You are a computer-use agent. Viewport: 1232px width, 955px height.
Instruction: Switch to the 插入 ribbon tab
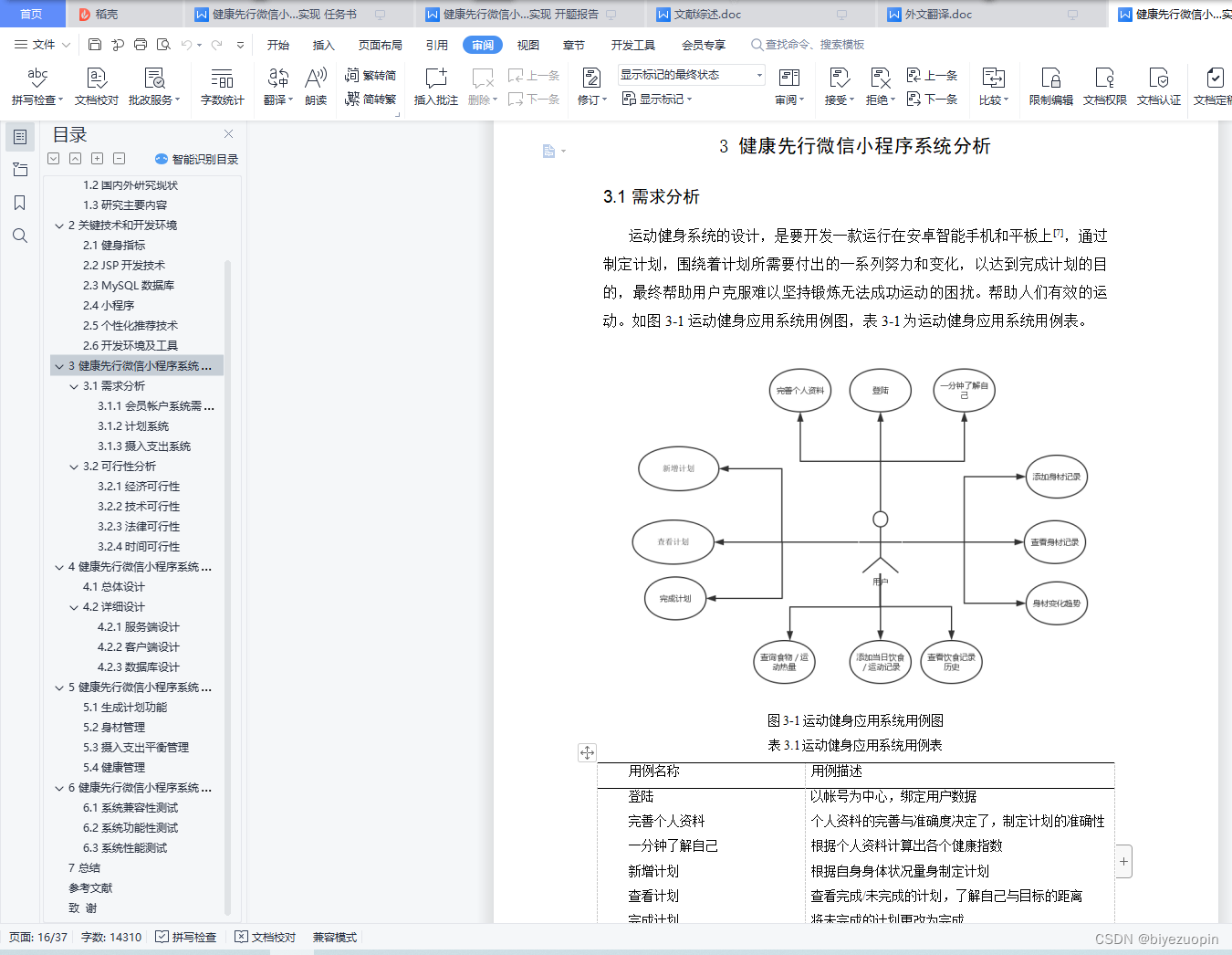click(324, 45)
